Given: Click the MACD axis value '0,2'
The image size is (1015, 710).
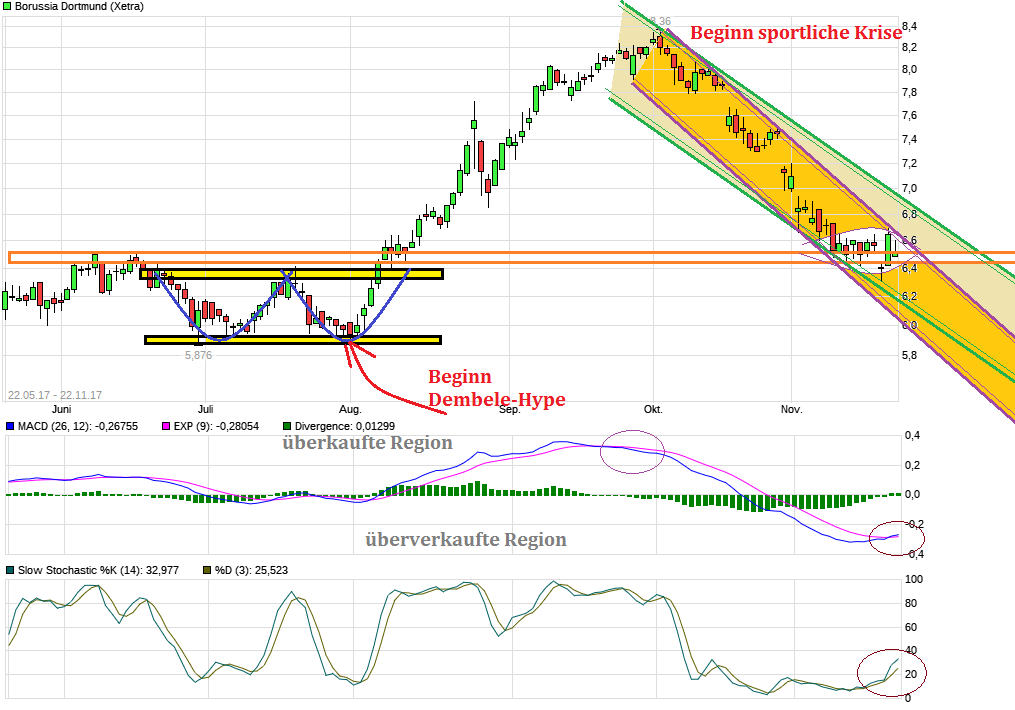Looking at the screenshot, I should coord(912,465).
